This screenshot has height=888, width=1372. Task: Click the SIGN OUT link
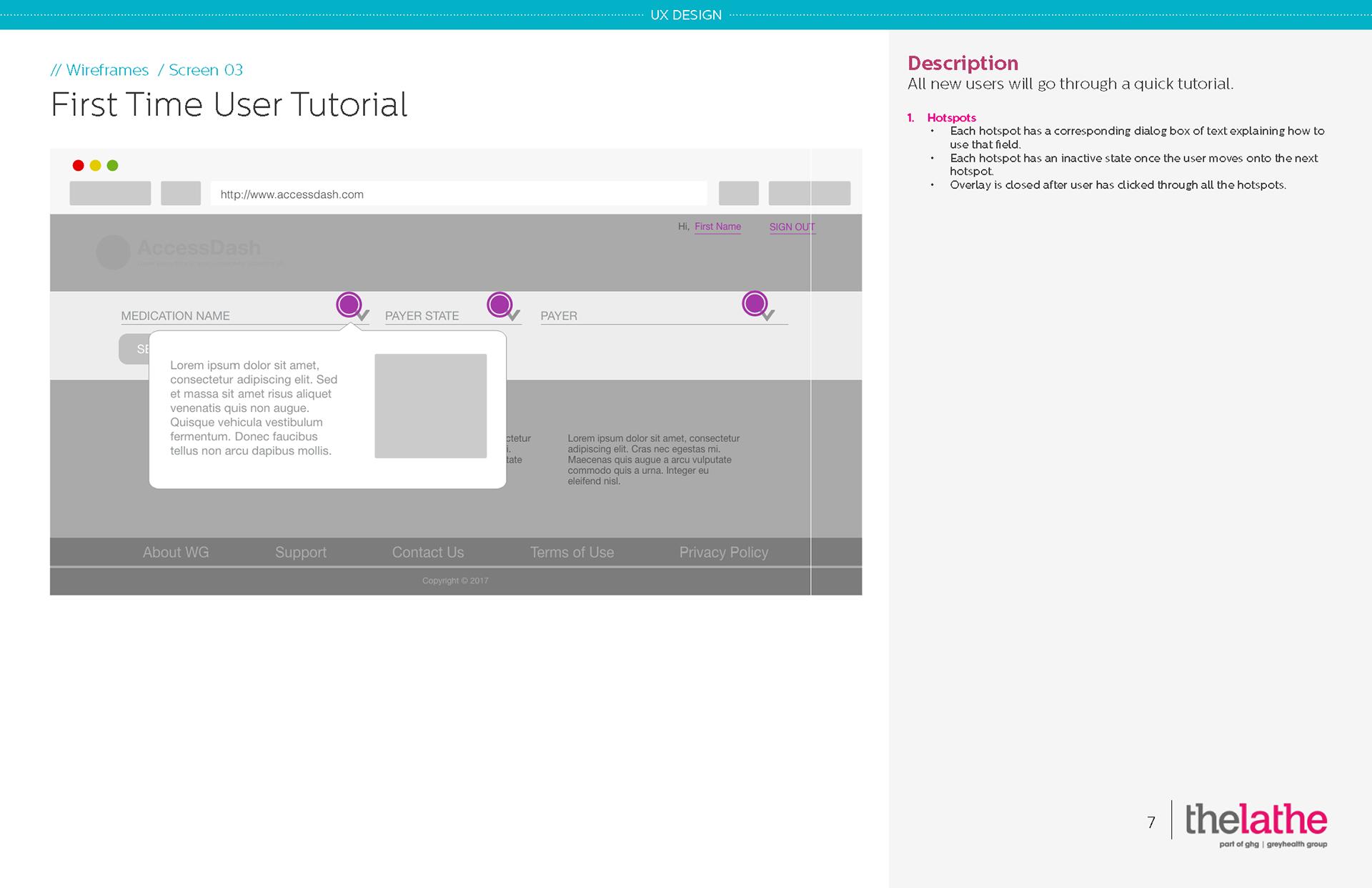[792, 227]
